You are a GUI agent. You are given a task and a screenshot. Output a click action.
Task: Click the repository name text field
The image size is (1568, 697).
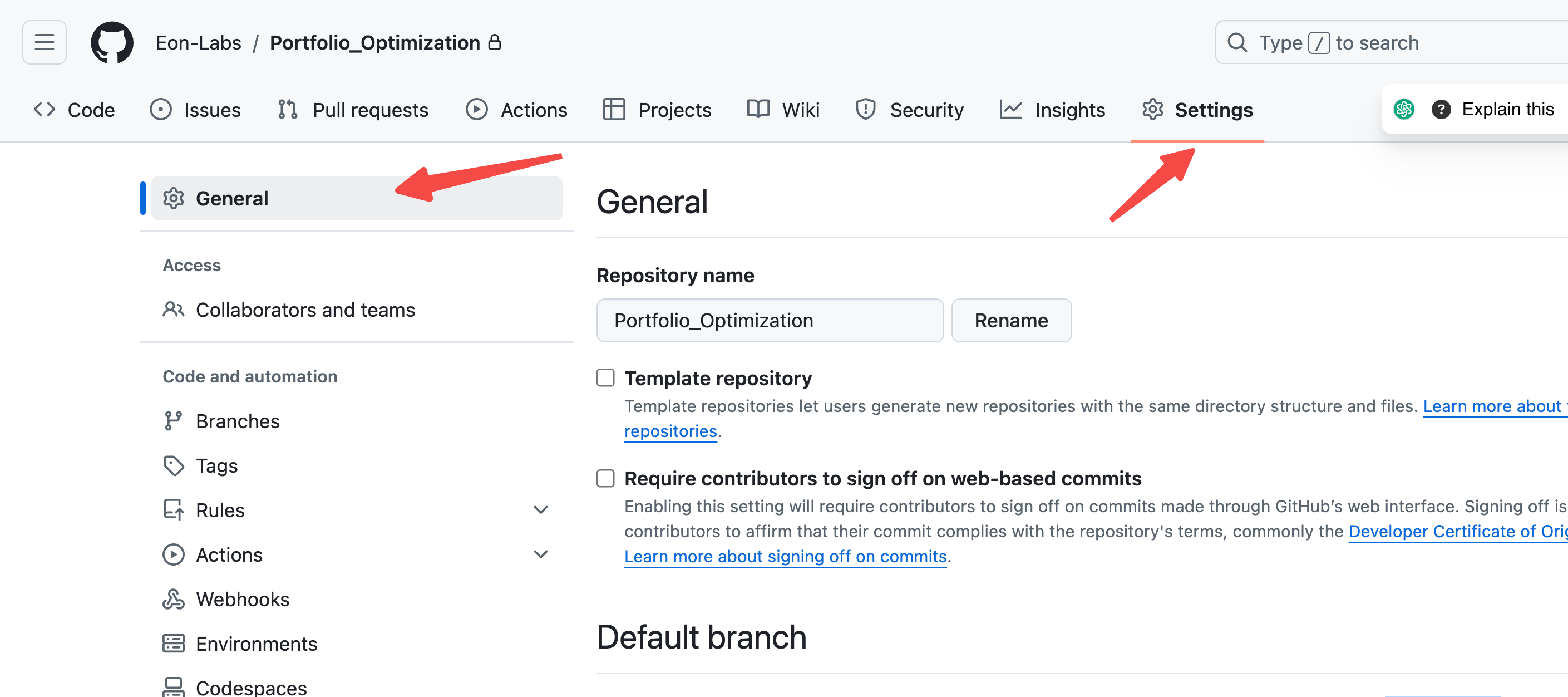point(770,321)
